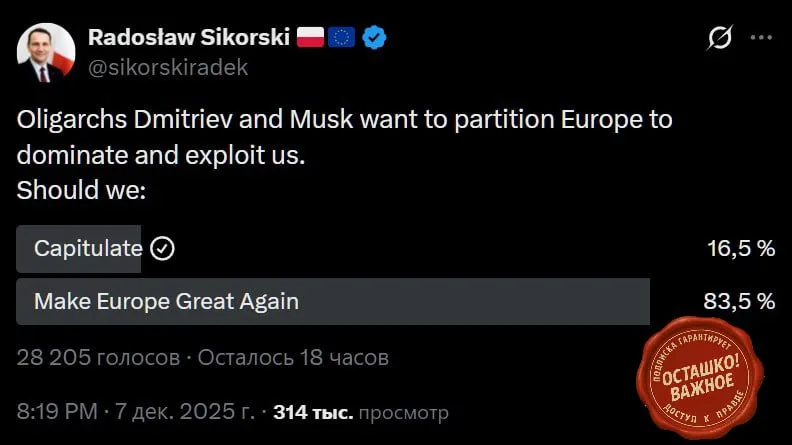Image resolution: width=792 pixels, height=445 pixels.
Task: Click the Grok icon on the tweet
Action: pyautogui.click(x=718, y=38)
